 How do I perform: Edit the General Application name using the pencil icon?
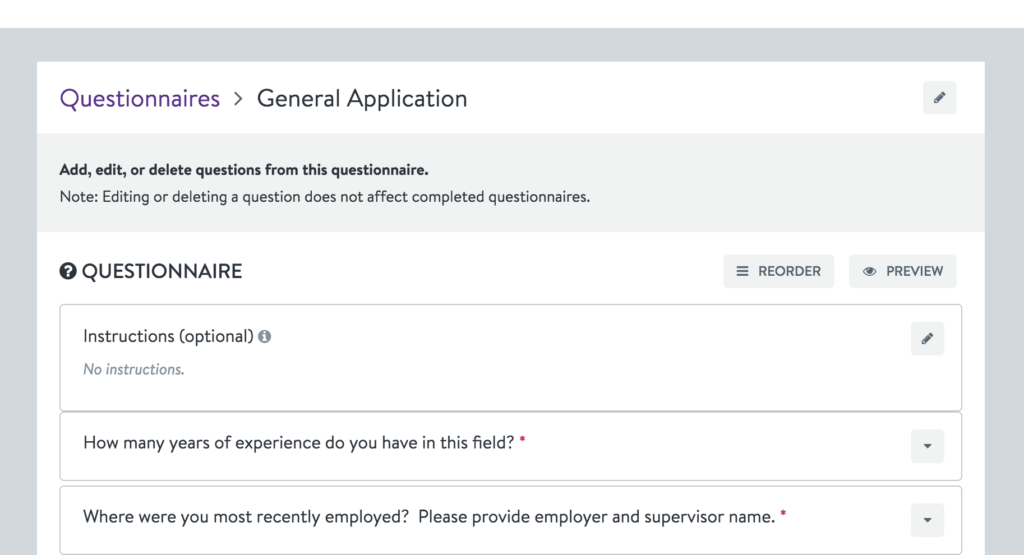click(x=939, y=98)
